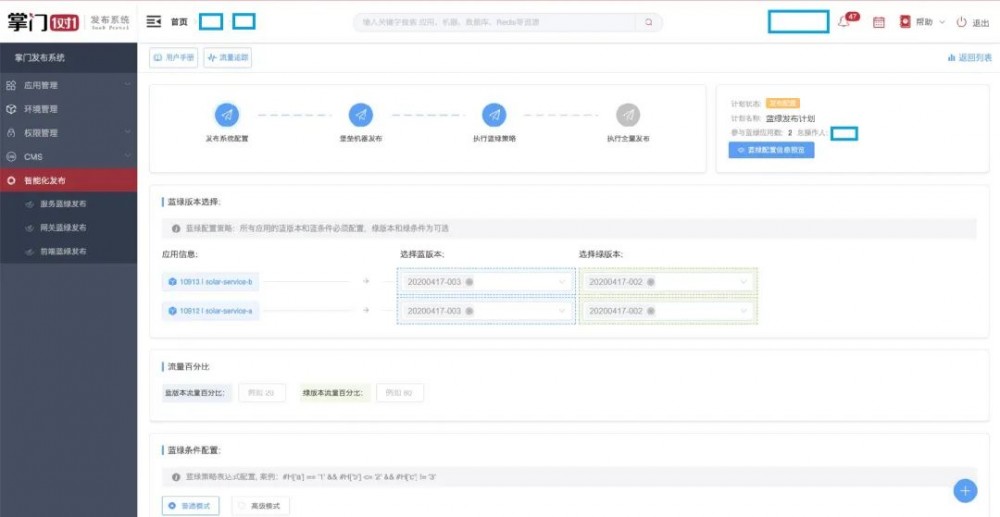Open blue version dropdown for solar-service-b
This screenshot has width=1000, height=517.
(562, 282)
